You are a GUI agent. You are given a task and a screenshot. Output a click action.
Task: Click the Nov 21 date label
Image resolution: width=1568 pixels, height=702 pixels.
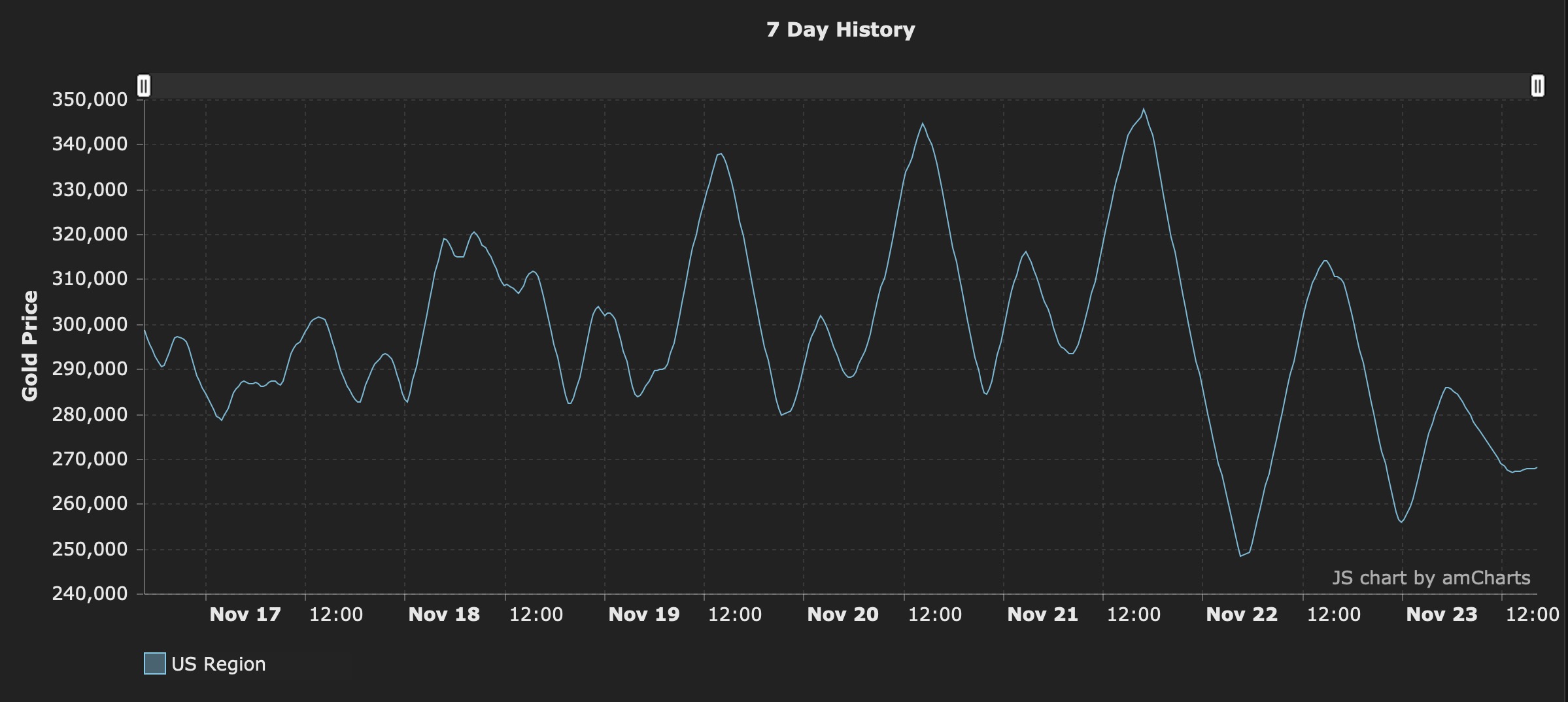[1043, 614]
